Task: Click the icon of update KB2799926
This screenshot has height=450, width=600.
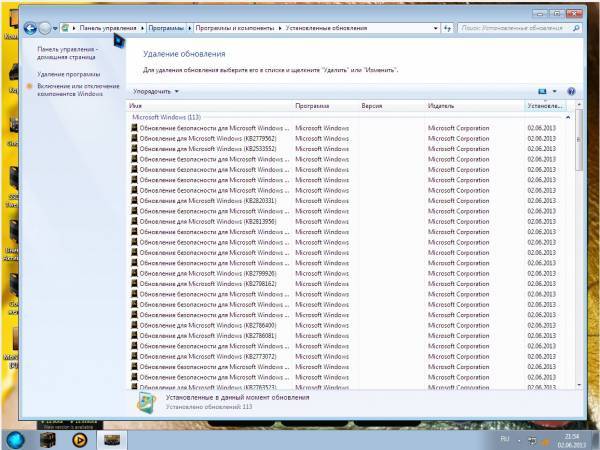Action: pyautogui.click(x=134, y=273)
